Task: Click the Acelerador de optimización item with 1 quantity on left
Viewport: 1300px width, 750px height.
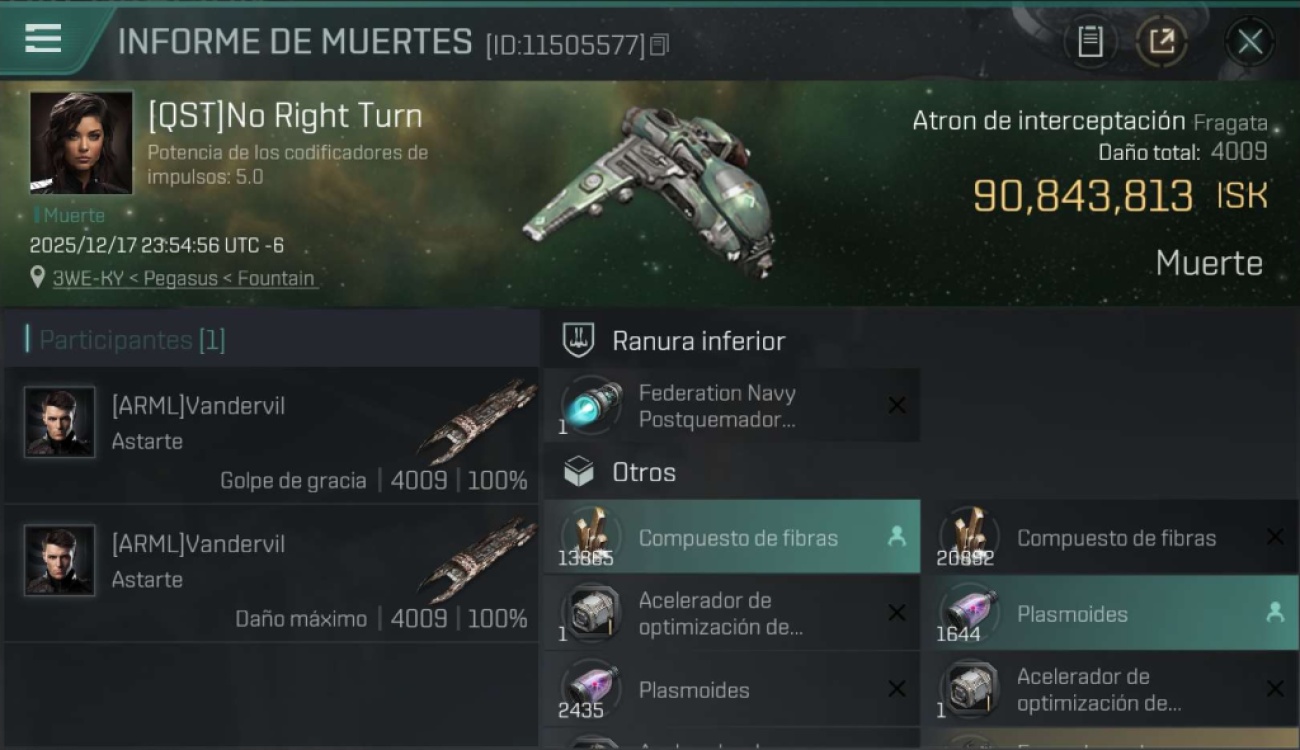Action: coord(732,613)
